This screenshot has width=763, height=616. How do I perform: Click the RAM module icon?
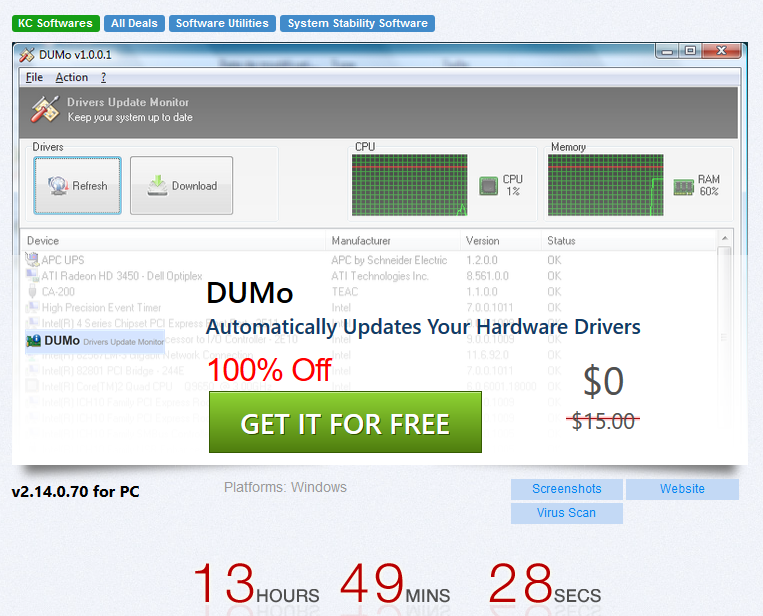pos(683,186)
